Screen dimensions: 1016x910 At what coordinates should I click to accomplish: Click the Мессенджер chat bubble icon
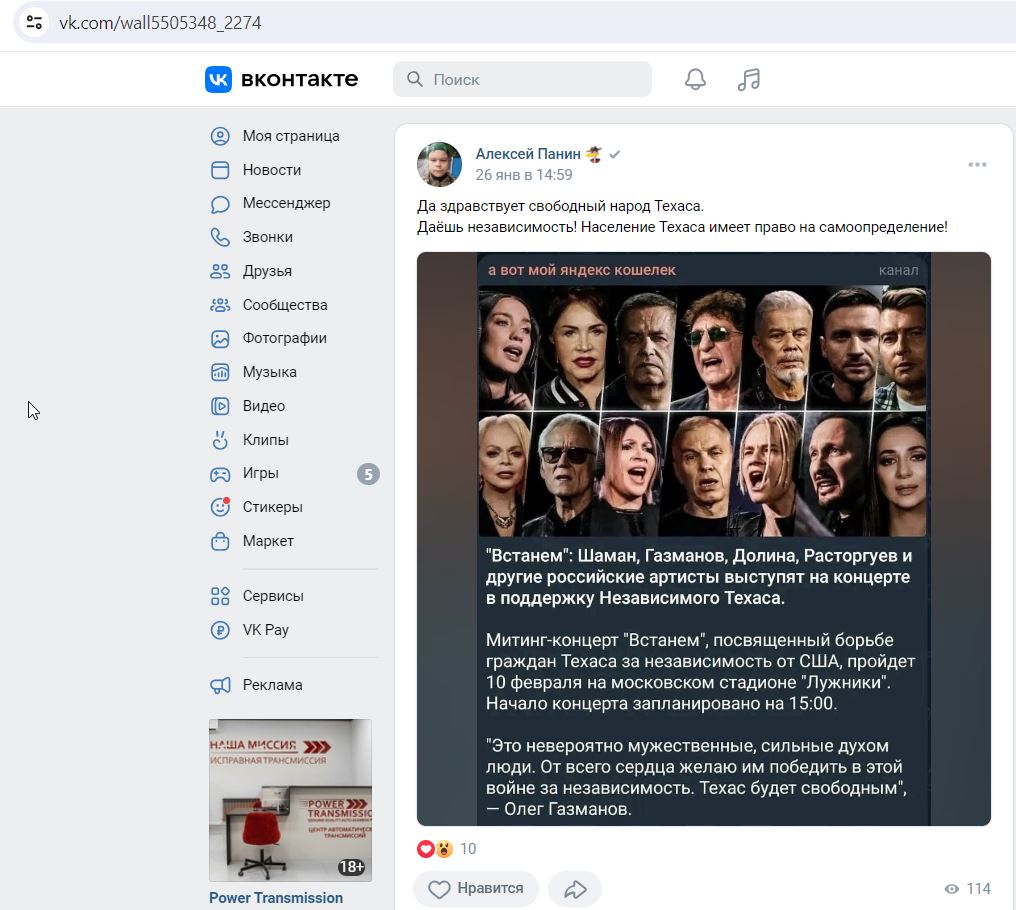220,204
